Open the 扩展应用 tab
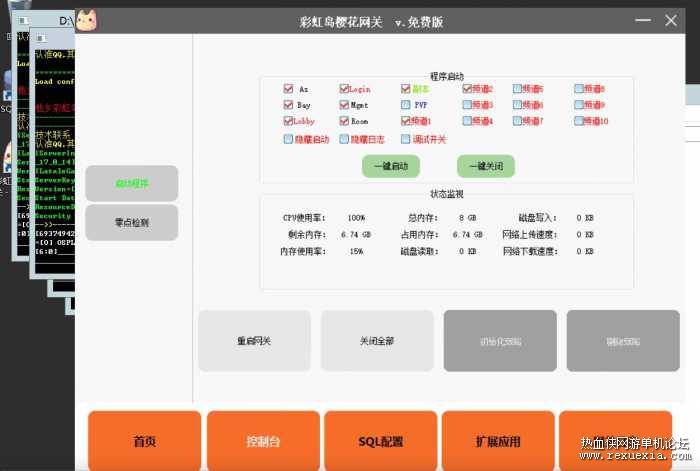Screen dimensions: 700x471 (x=498, y=441)
